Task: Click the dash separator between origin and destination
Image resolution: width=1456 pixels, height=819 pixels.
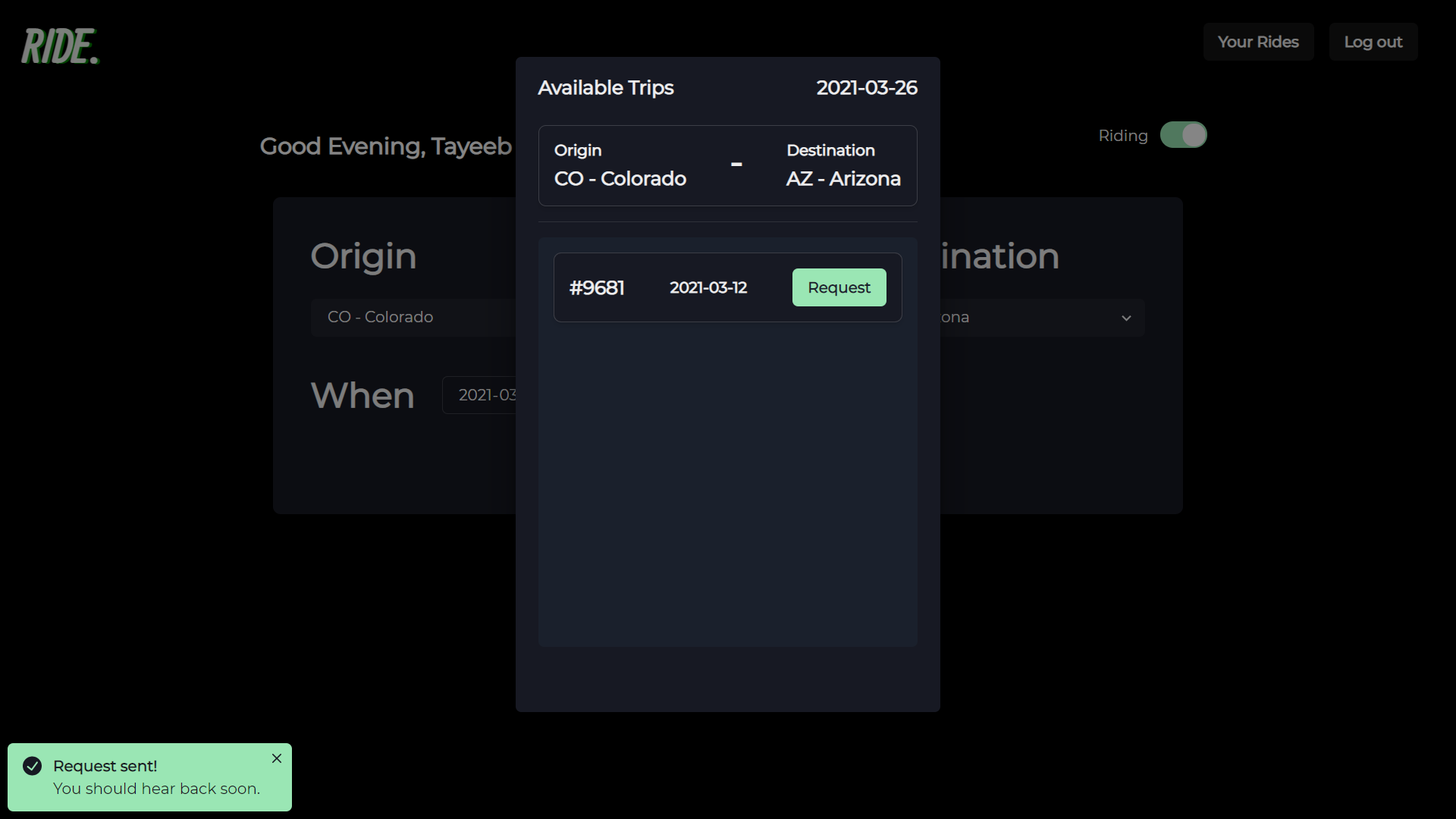Action: 736,165
